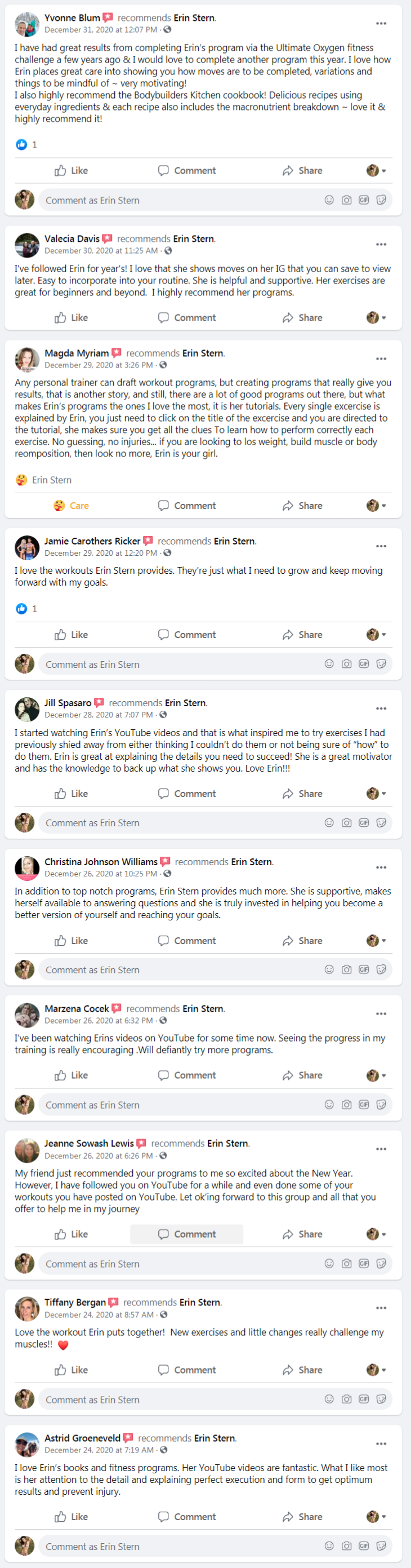Expand profile selector on Valecia Davis's post
This screenshot has height=1568, width=411.
[376, 318]
